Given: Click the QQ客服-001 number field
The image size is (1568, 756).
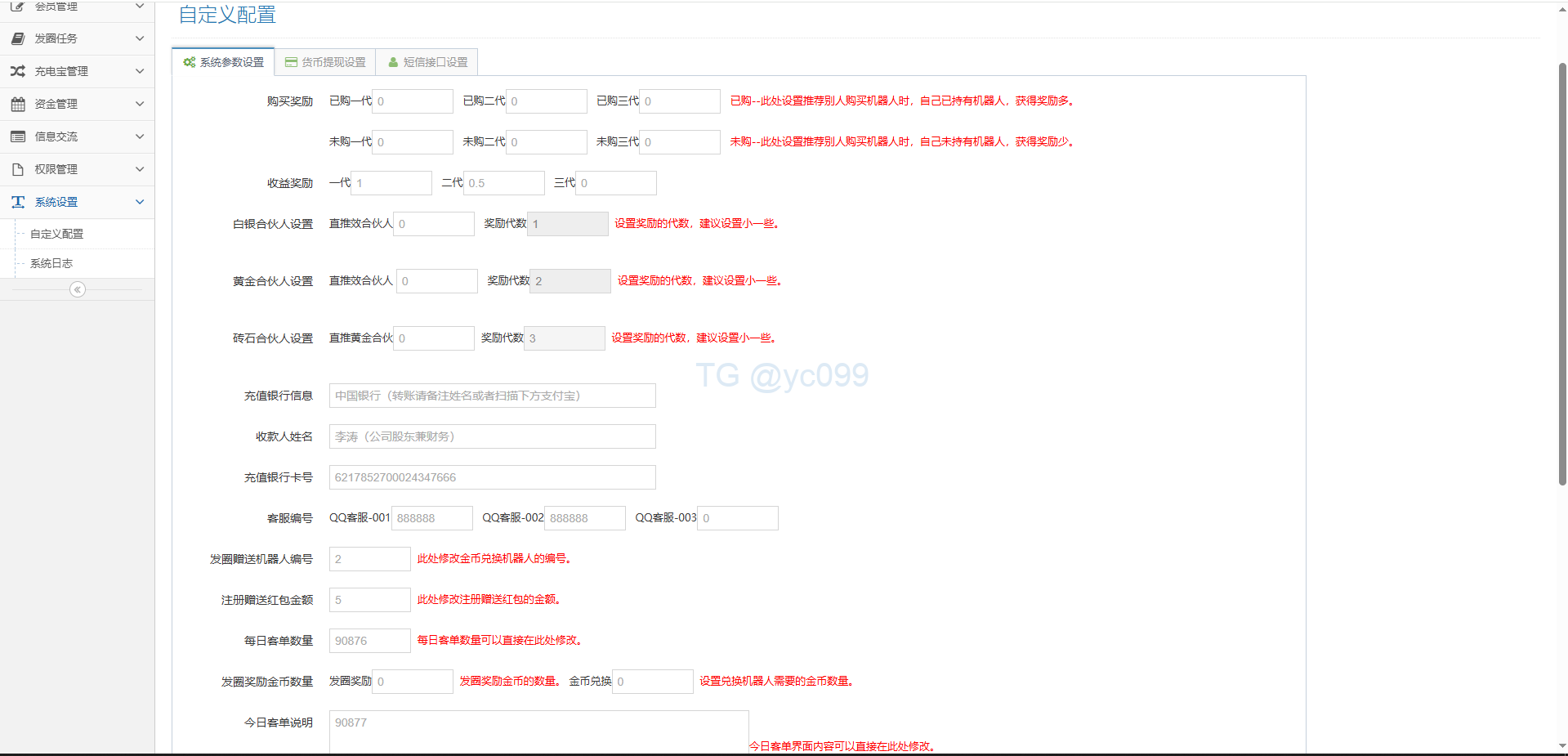Looking at the screenshot, I should pos(431,518).
